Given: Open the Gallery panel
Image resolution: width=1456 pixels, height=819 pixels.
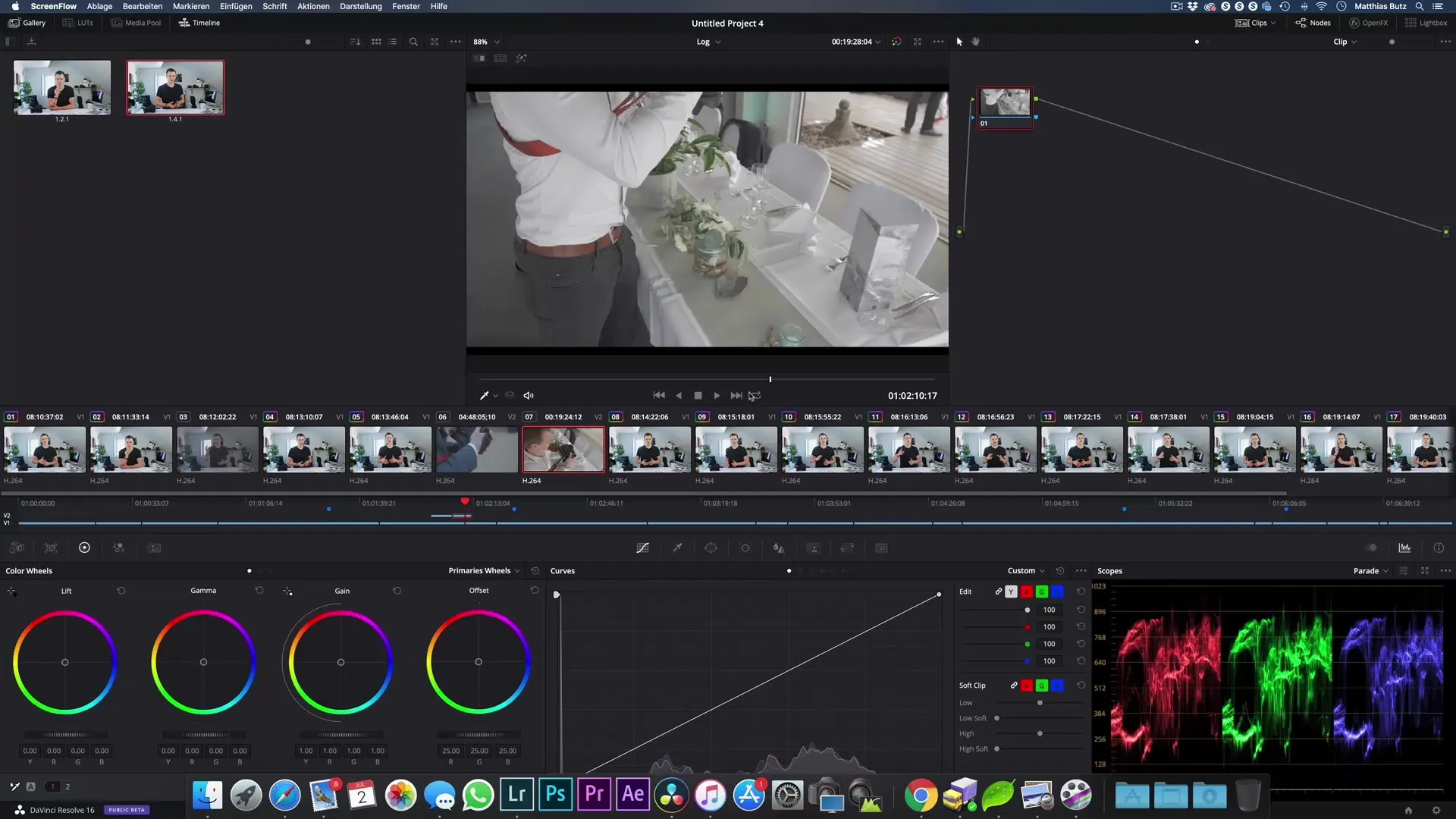Looking at the screenshot, I should pos(27,23).
